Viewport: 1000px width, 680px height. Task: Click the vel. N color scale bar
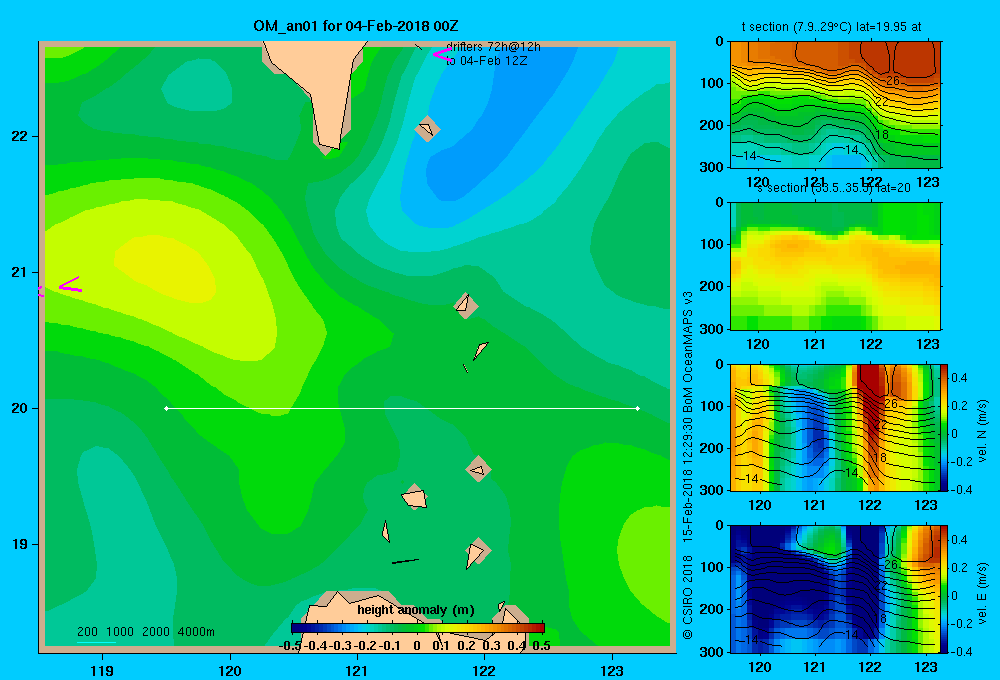click(945, 427)
